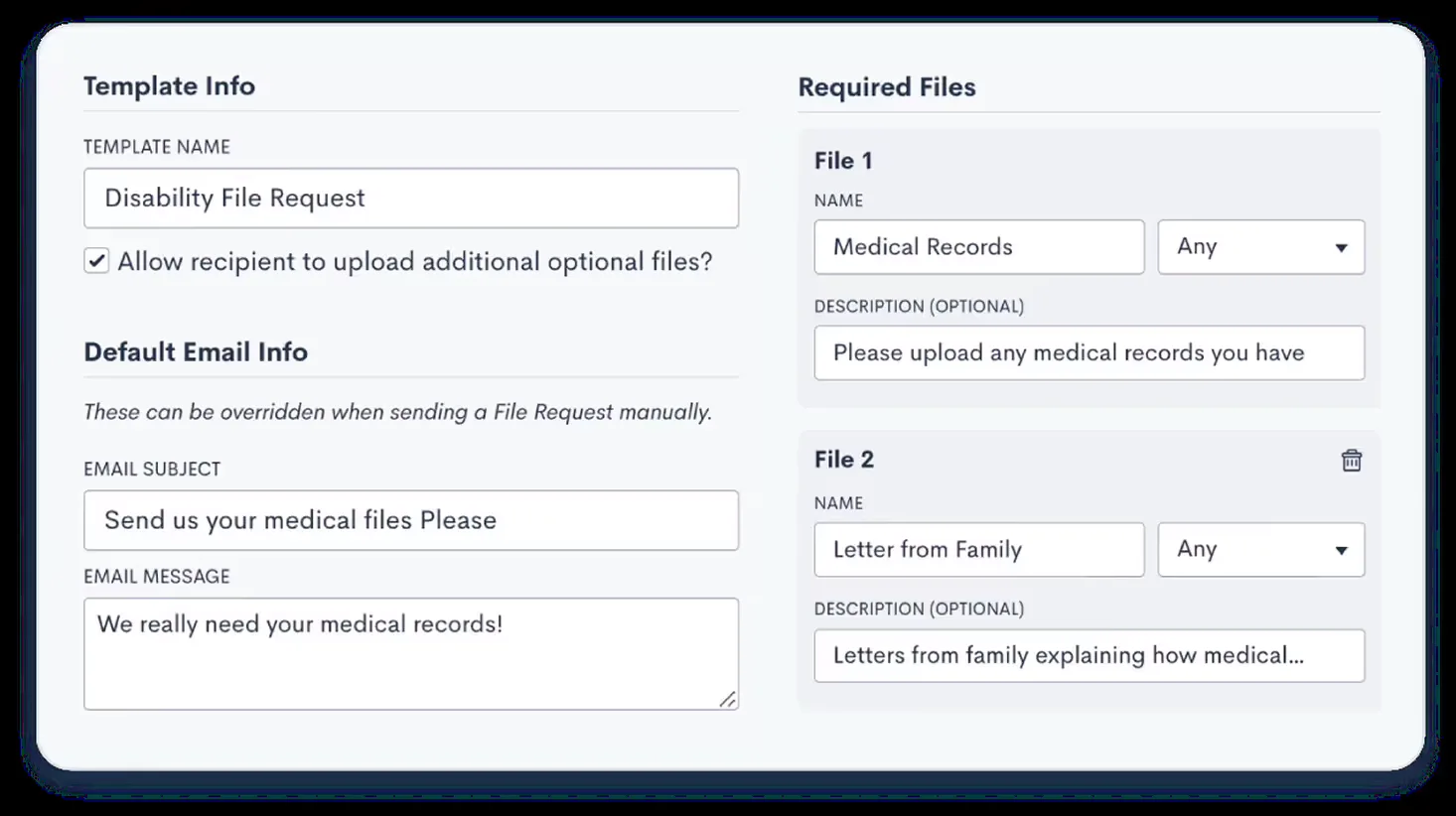Image resolution: width=1456 pixels, height=816 pixels.
Task: Click the "Default Email Info" heading
Action: [196, 351]
